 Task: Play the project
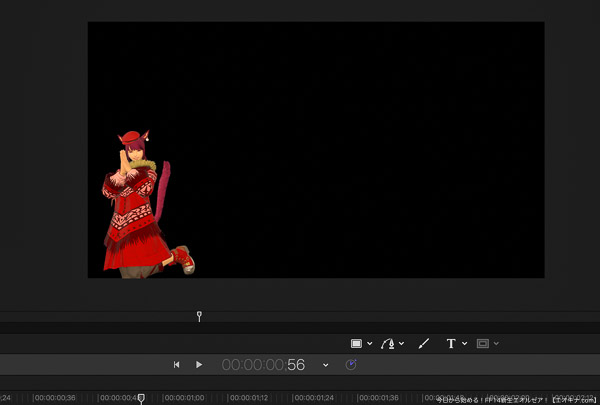199,364
